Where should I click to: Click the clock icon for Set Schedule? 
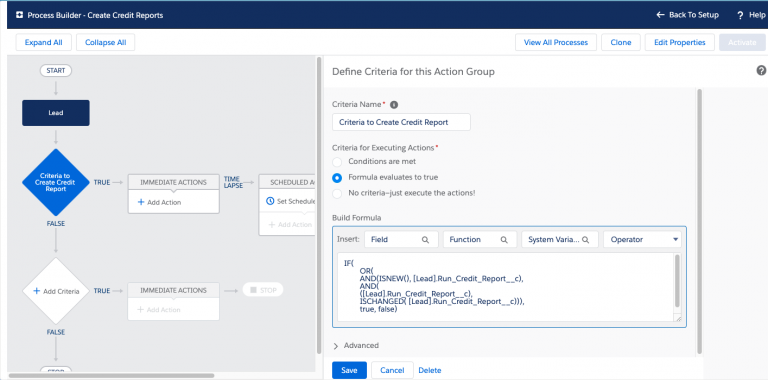(270, 201)
